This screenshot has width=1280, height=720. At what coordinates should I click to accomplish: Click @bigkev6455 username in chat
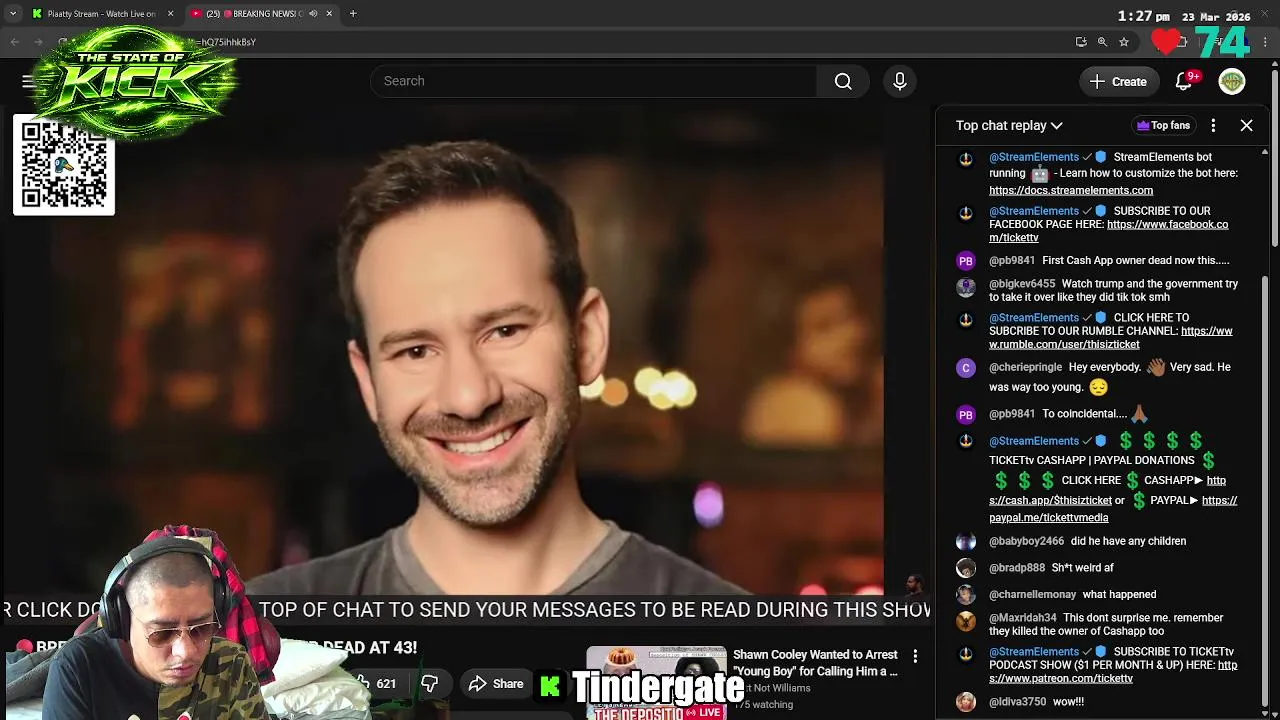(x=1022, y=284)
